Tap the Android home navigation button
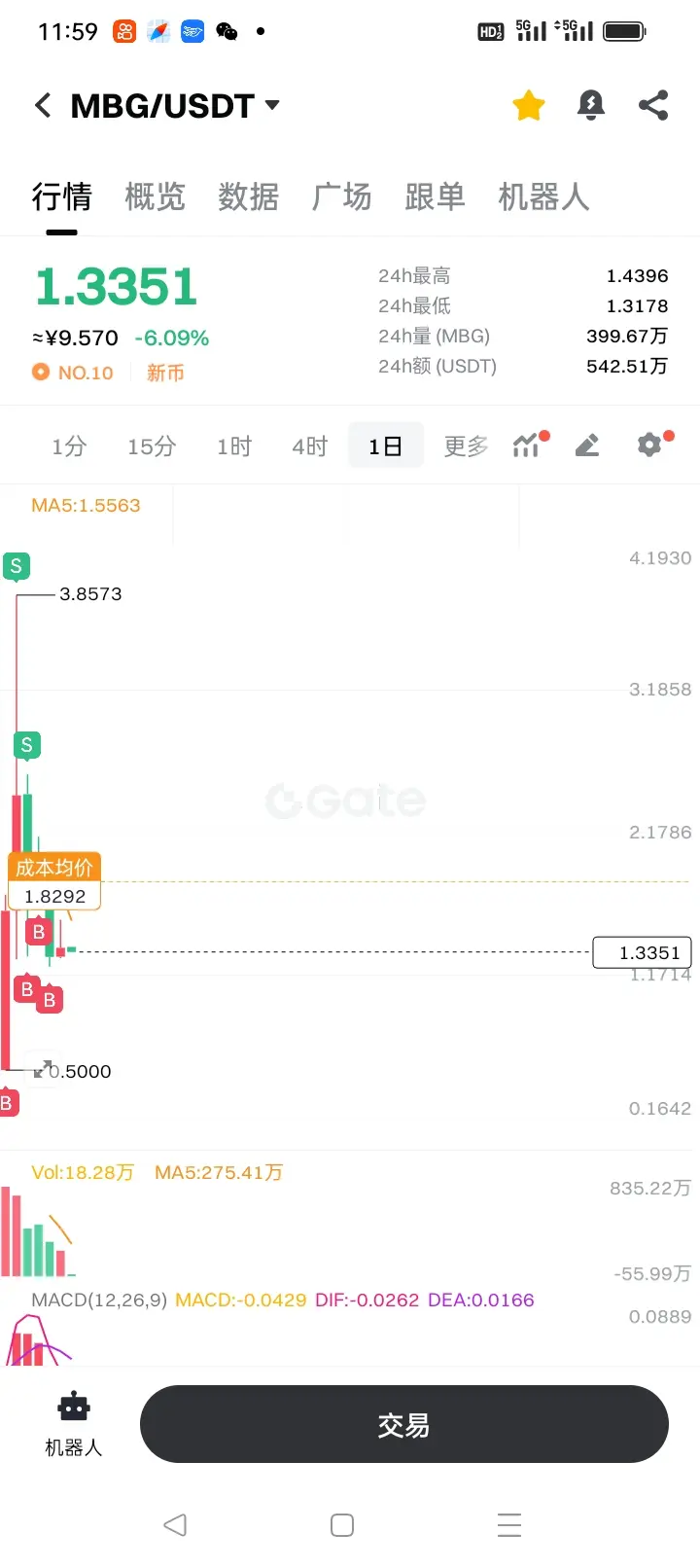The height and width of the screenshot is (1568, 700). [x=342, y=1524]
